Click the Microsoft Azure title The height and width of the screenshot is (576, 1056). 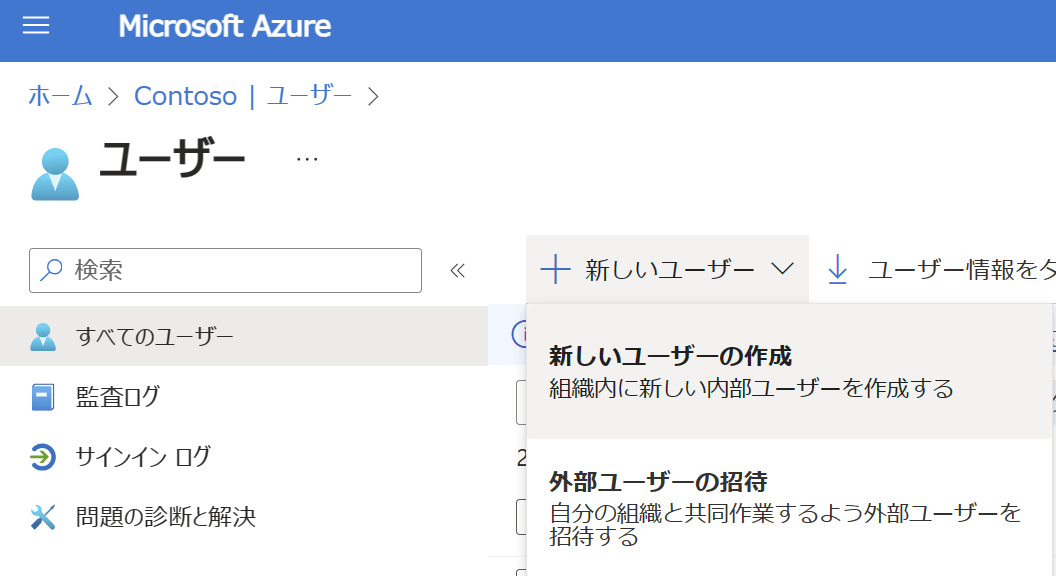click(224, 26)
